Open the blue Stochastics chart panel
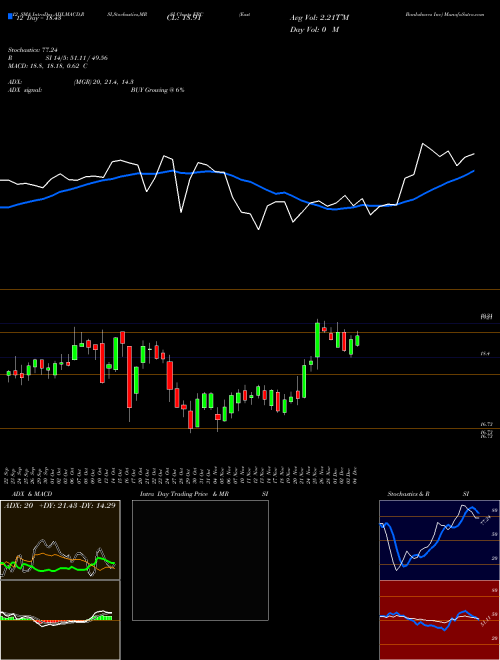500x660 pixels. click(x=439, y=540)
